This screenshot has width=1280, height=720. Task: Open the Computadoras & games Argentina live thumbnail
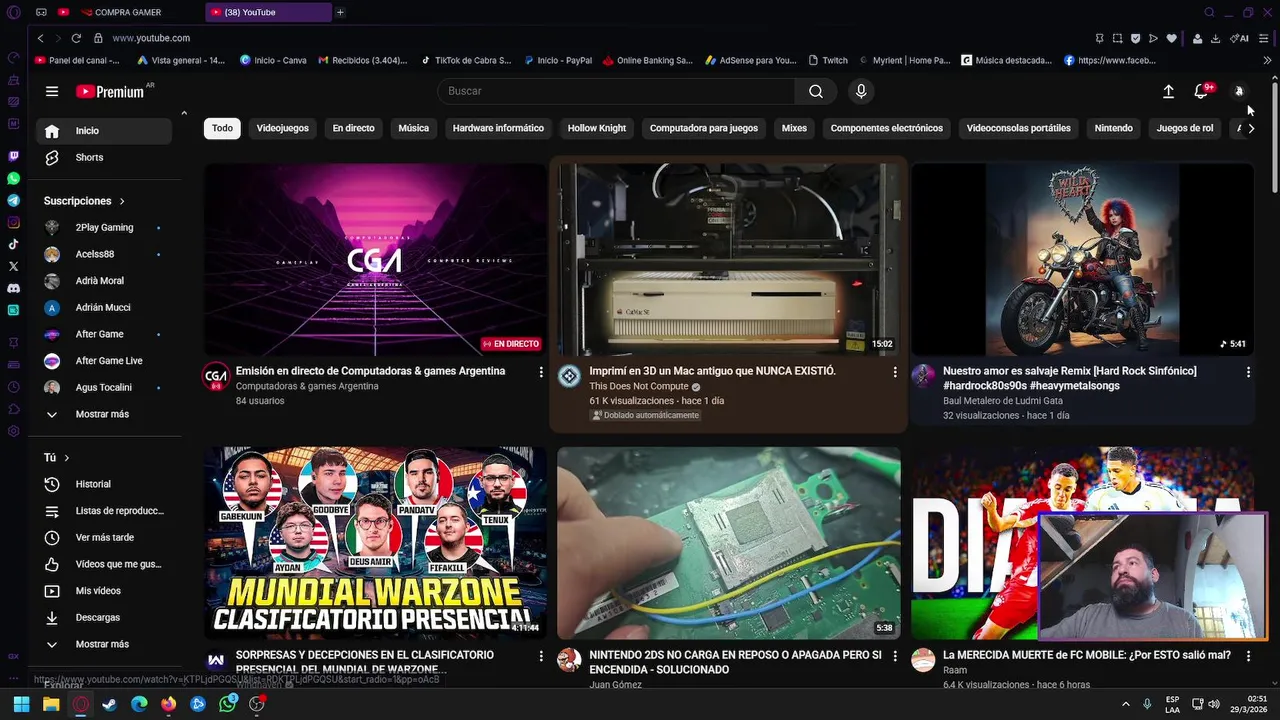(x=376, y=260)
